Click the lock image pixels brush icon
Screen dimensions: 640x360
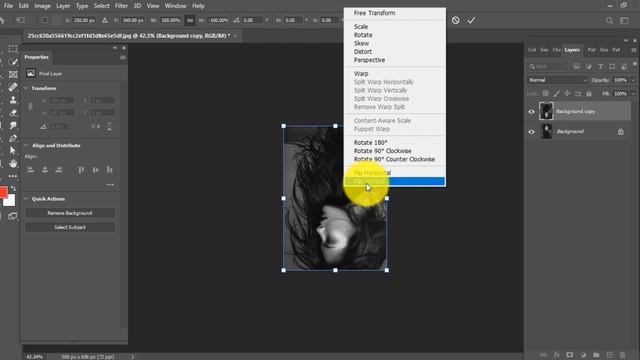[x=556, y=93]
